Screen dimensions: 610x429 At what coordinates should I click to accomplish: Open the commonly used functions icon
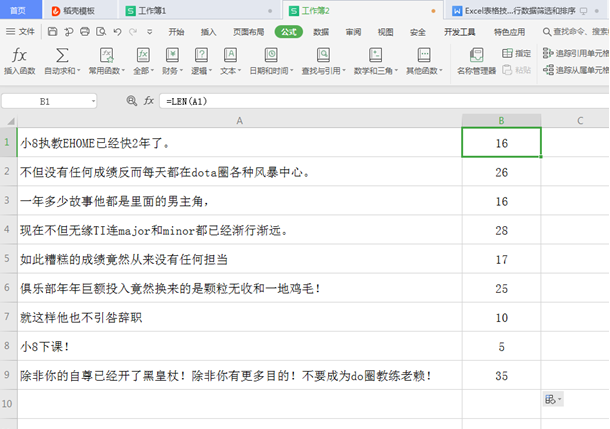106,55
